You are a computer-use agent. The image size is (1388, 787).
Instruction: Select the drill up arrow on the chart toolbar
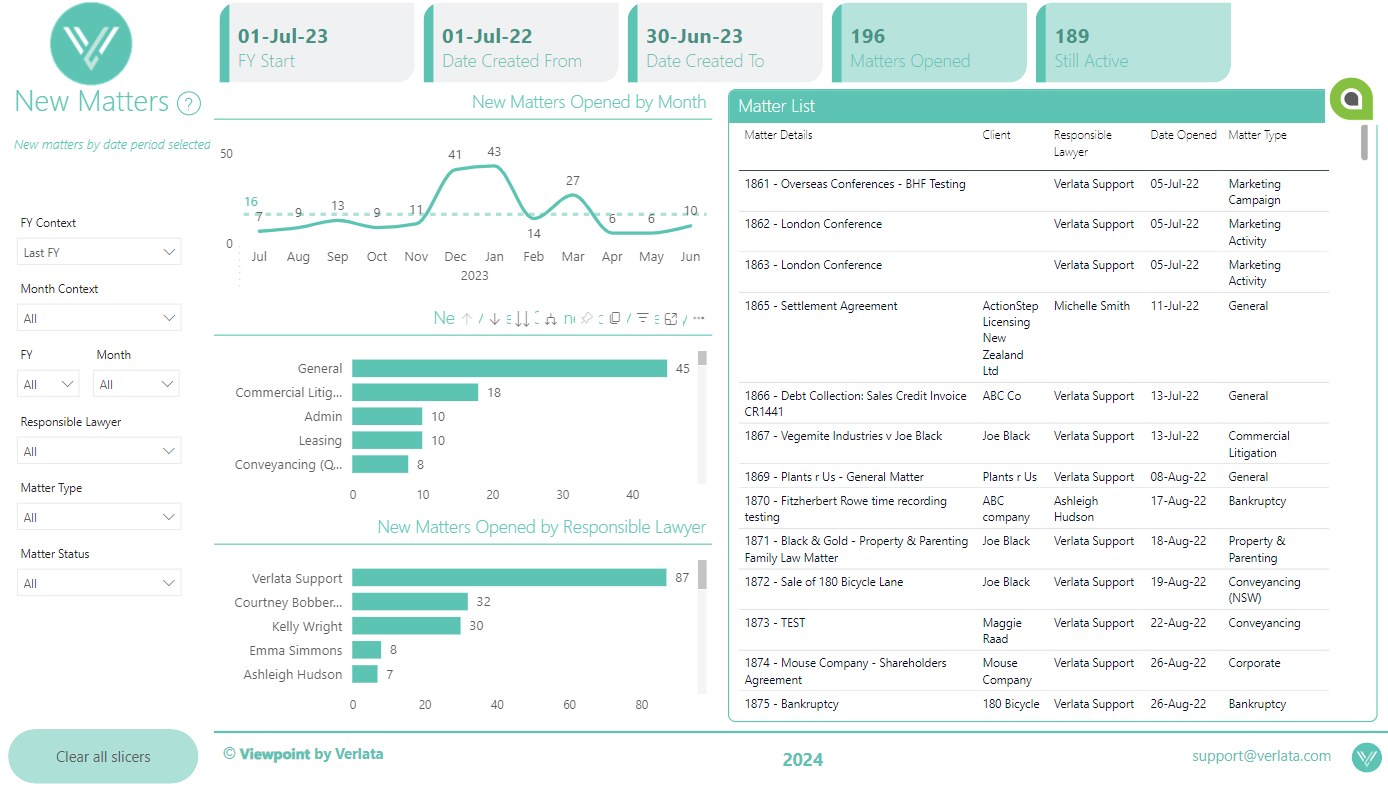point(466,318)
